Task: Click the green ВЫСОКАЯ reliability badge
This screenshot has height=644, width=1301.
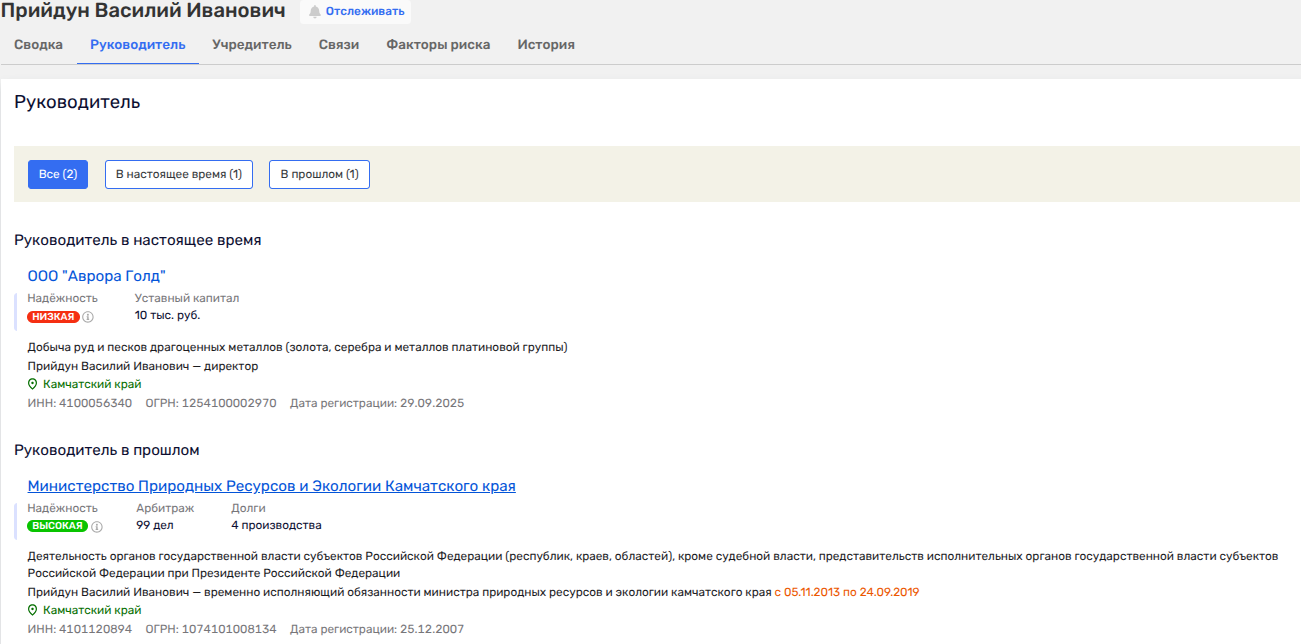Action: pos(57,527)
